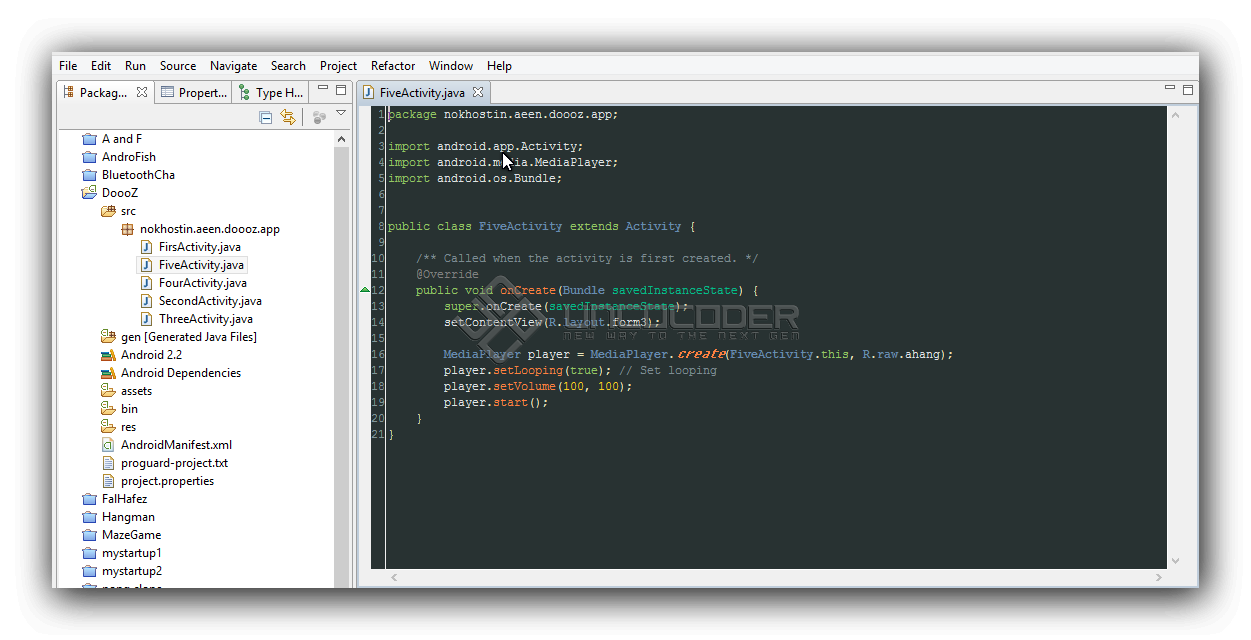The image size is (1251, 640).
Task: Select the mystartup2 project
Action: tap(132, 571)
